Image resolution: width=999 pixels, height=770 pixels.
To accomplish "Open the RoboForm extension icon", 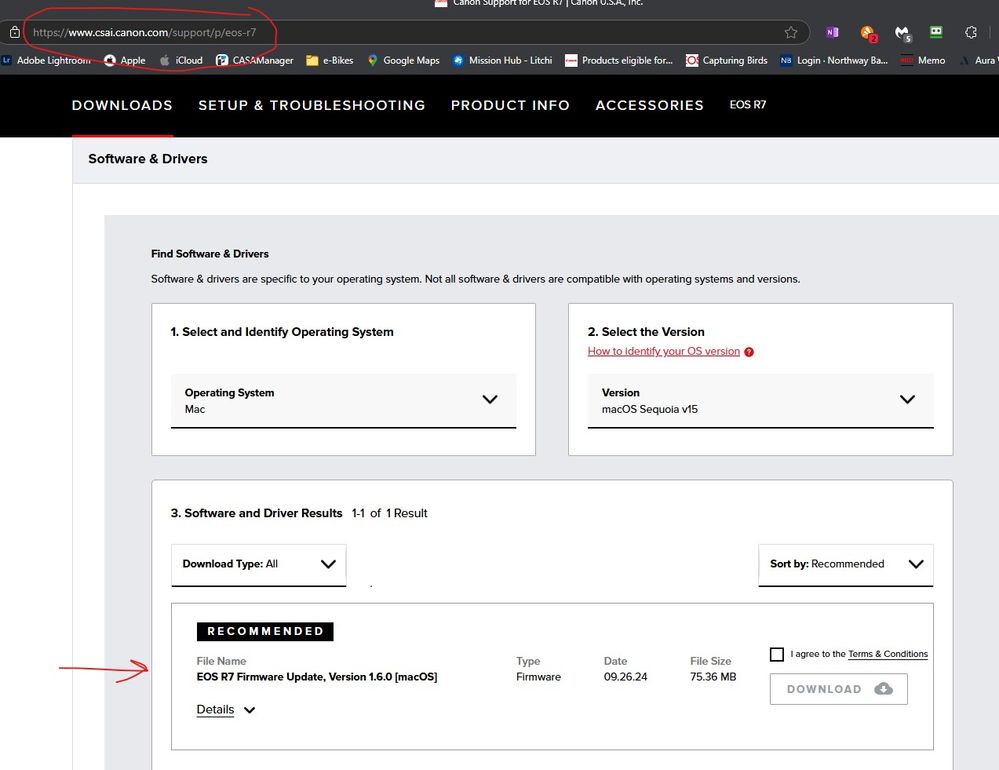I will point(935,33).
